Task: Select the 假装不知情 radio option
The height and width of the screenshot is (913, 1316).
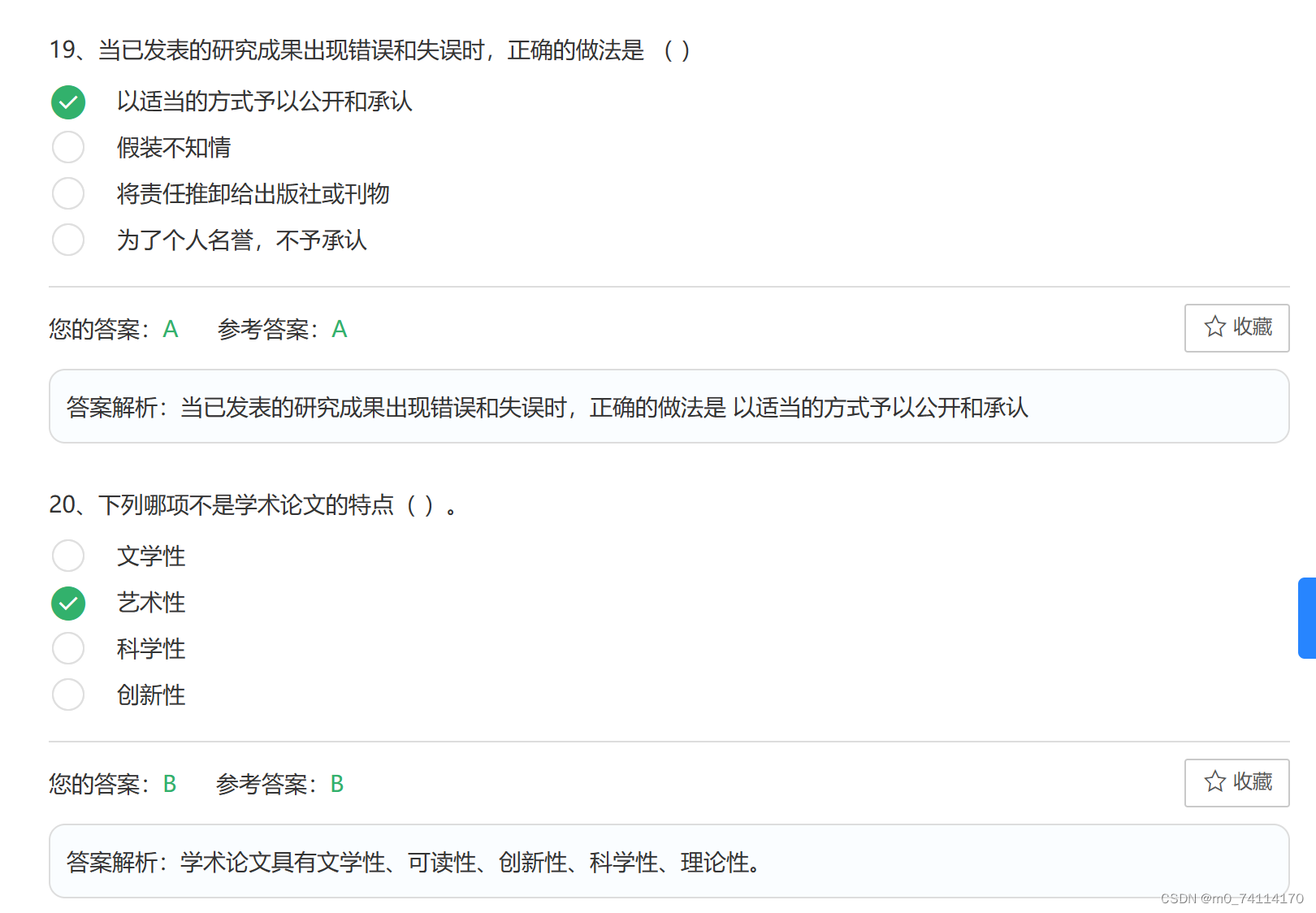Action: tap(68, 148)
